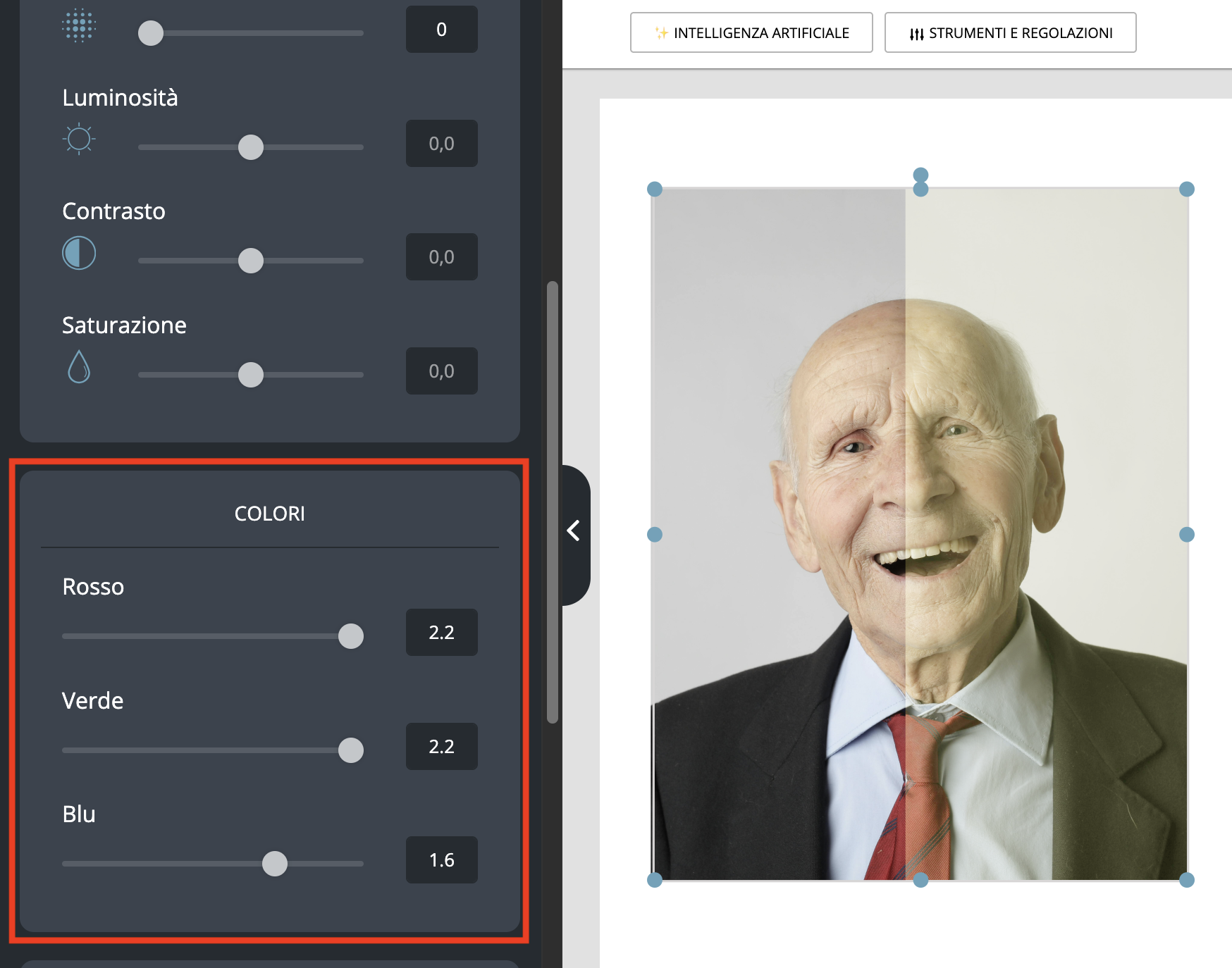Click the half-circle Contrasto icon
This screenshot has height=968, width=1232.
coord(80,252)
